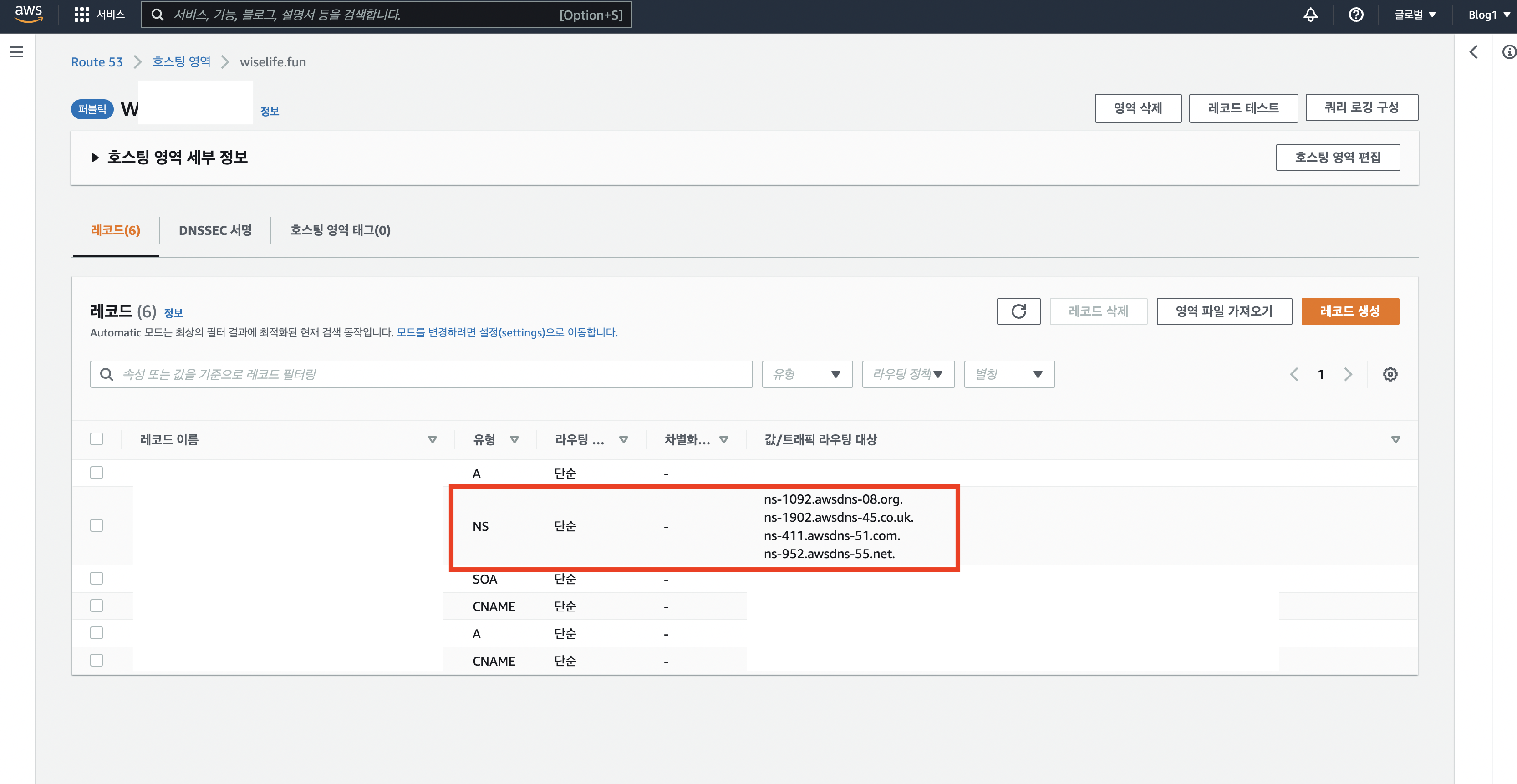Click the orange 레코드 생성 button
The image size is (1517, 784).
coord(1350,311)
